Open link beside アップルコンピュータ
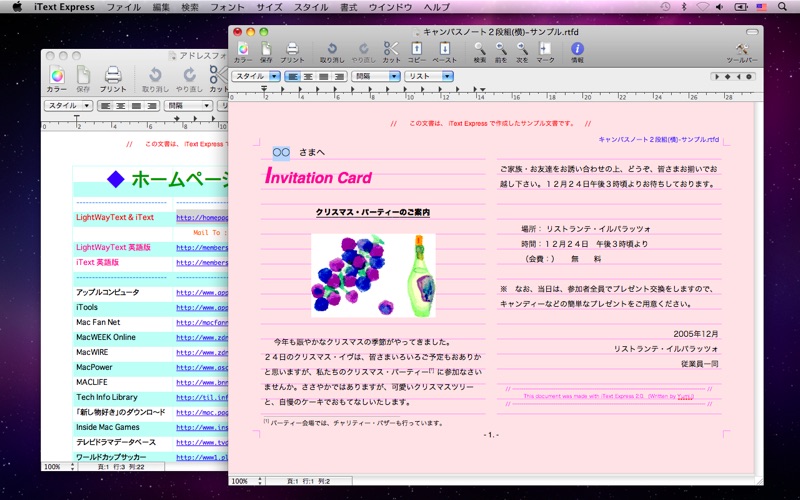The image size is (800, 500). [x=202, y=293]
